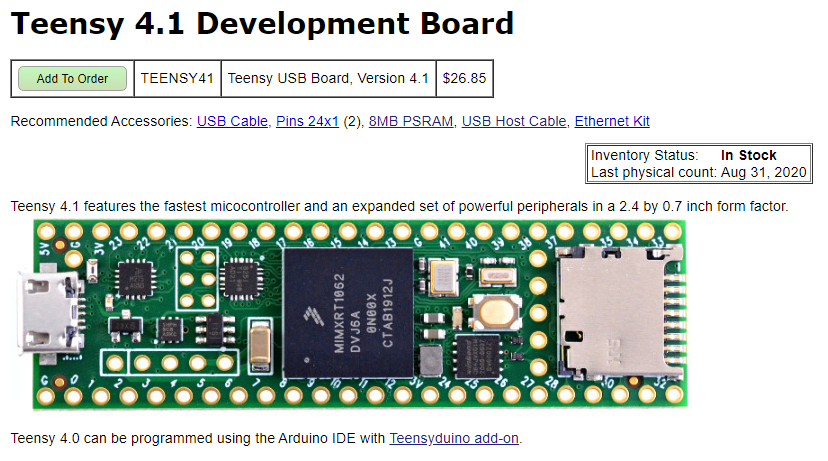Viewport: 828px width, 461px height.
Task: Click the In Stock inventory status text
Action: (749, 155)
